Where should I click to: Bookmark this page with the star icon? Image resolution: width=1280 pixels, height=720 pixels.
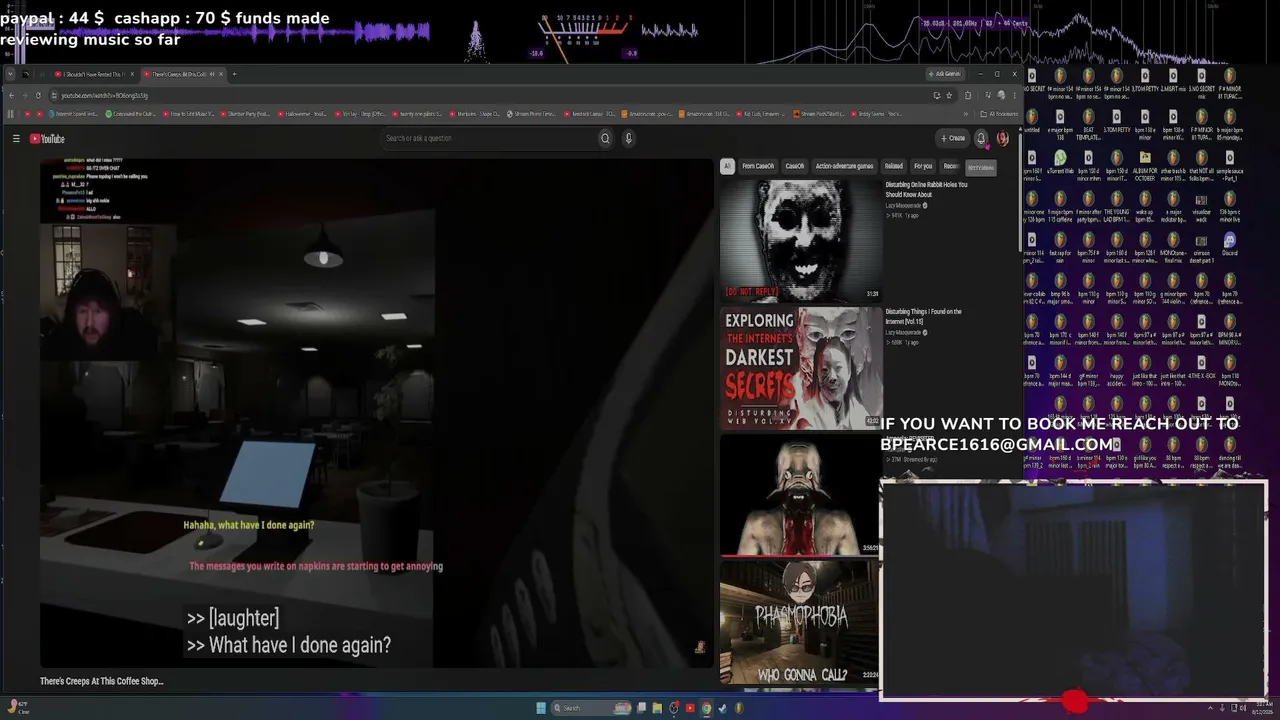point(949,95)
